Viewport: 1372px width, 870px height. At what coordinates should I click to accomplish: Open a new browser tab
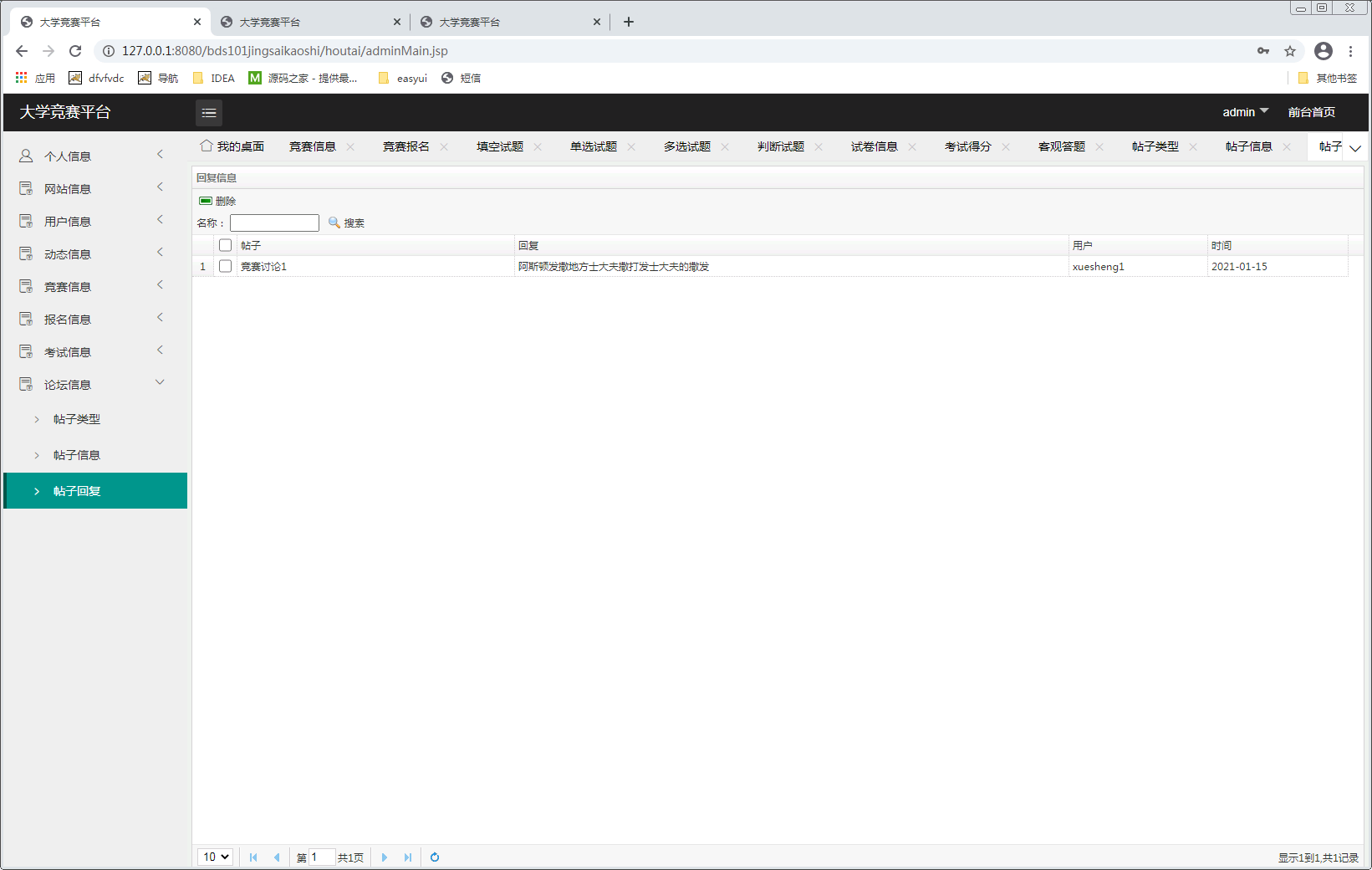click(x=629, y=22)
